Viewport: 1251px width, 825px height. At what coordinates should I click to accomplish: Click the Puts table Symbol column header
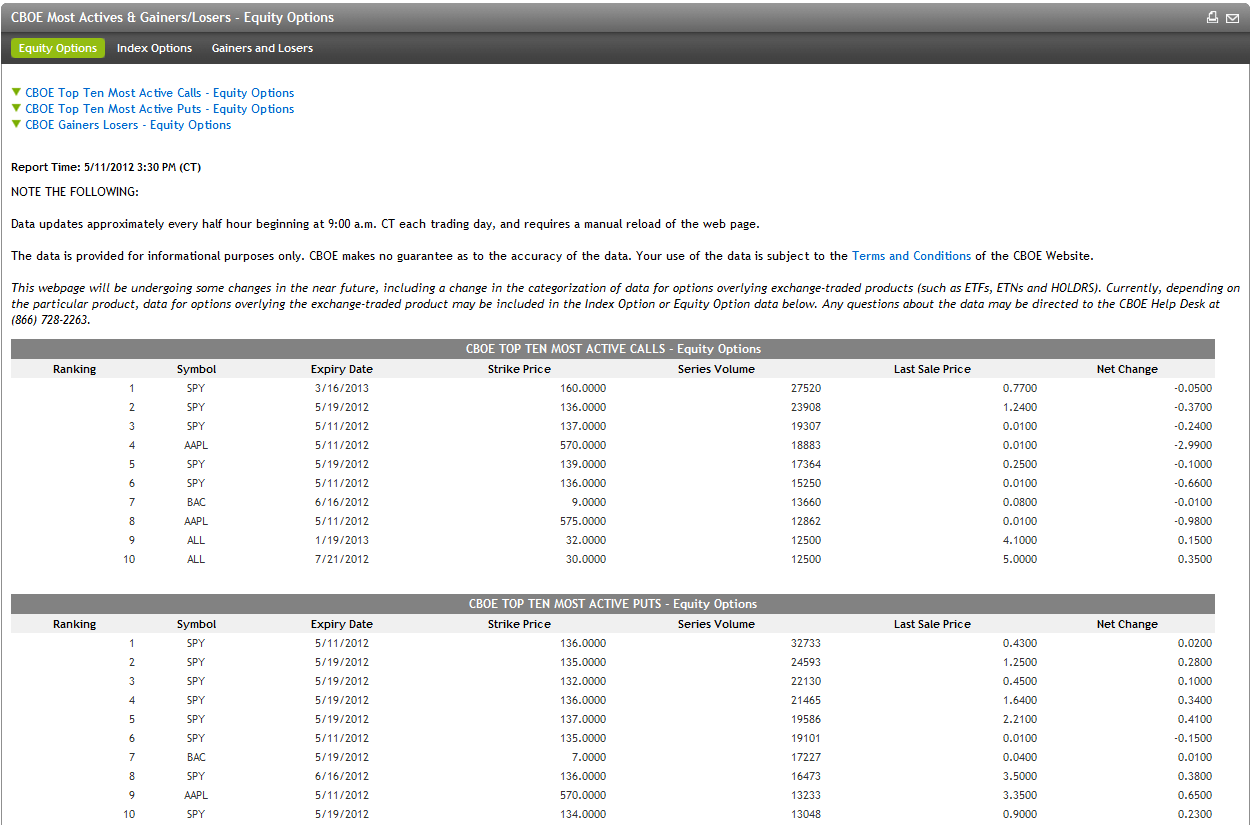point(196,624)
